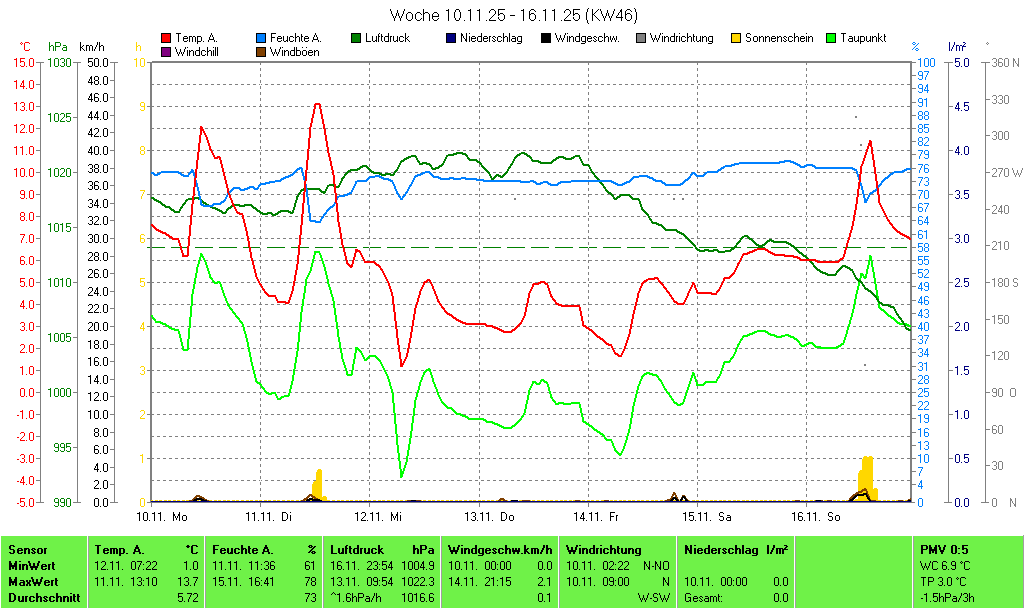Screen dimensions: 1024x608
Task: Select the MaxWert row label
Action: coord(35,582)
